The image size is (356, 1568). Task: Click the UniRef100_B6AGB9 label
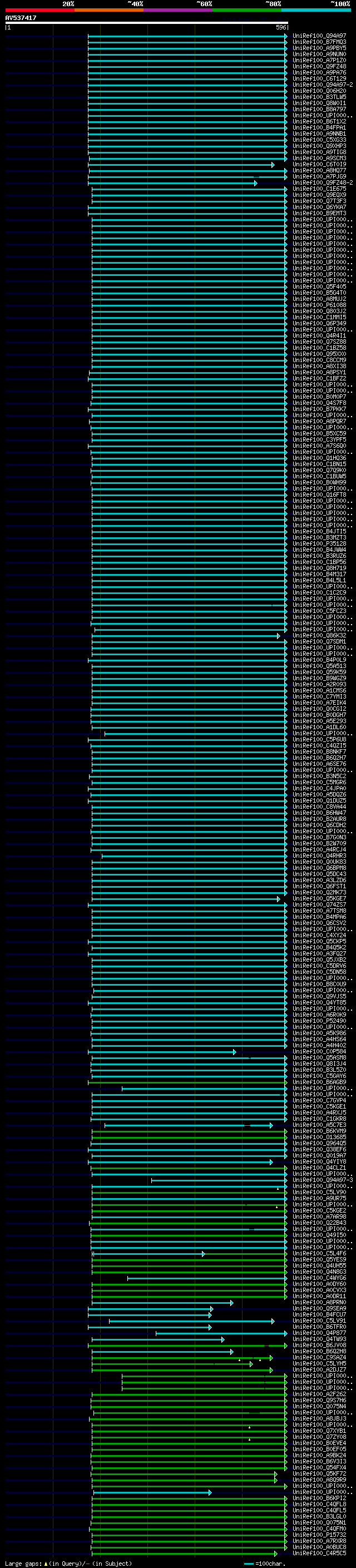point(319,1082)
